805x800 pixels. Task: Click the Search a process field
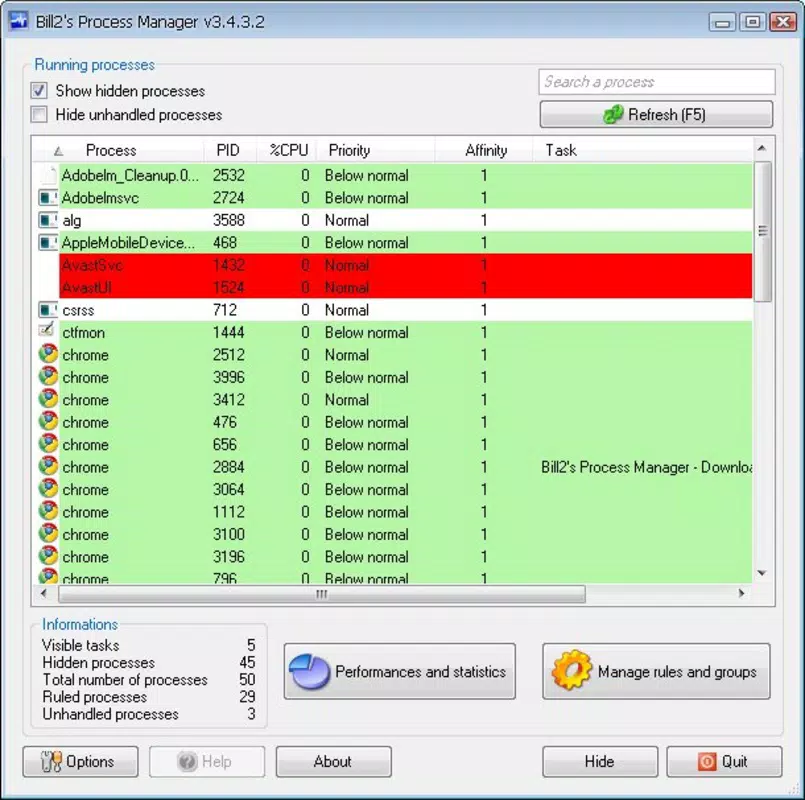[657, 82]
